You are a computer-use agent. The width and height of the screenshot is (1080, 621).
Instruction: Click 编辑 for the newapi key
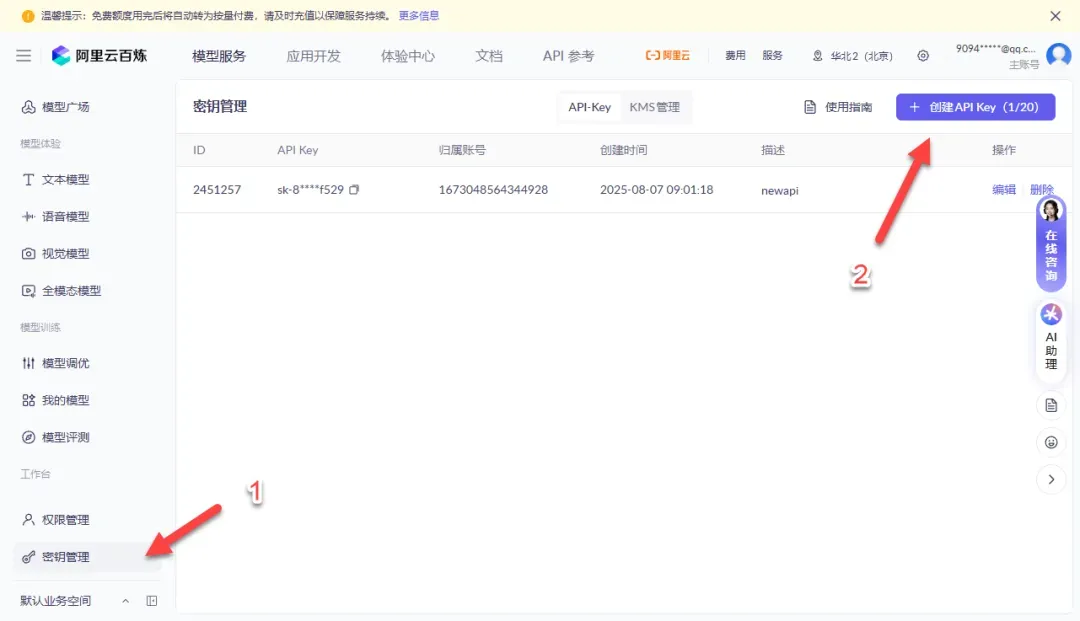tap(1003, 190)
